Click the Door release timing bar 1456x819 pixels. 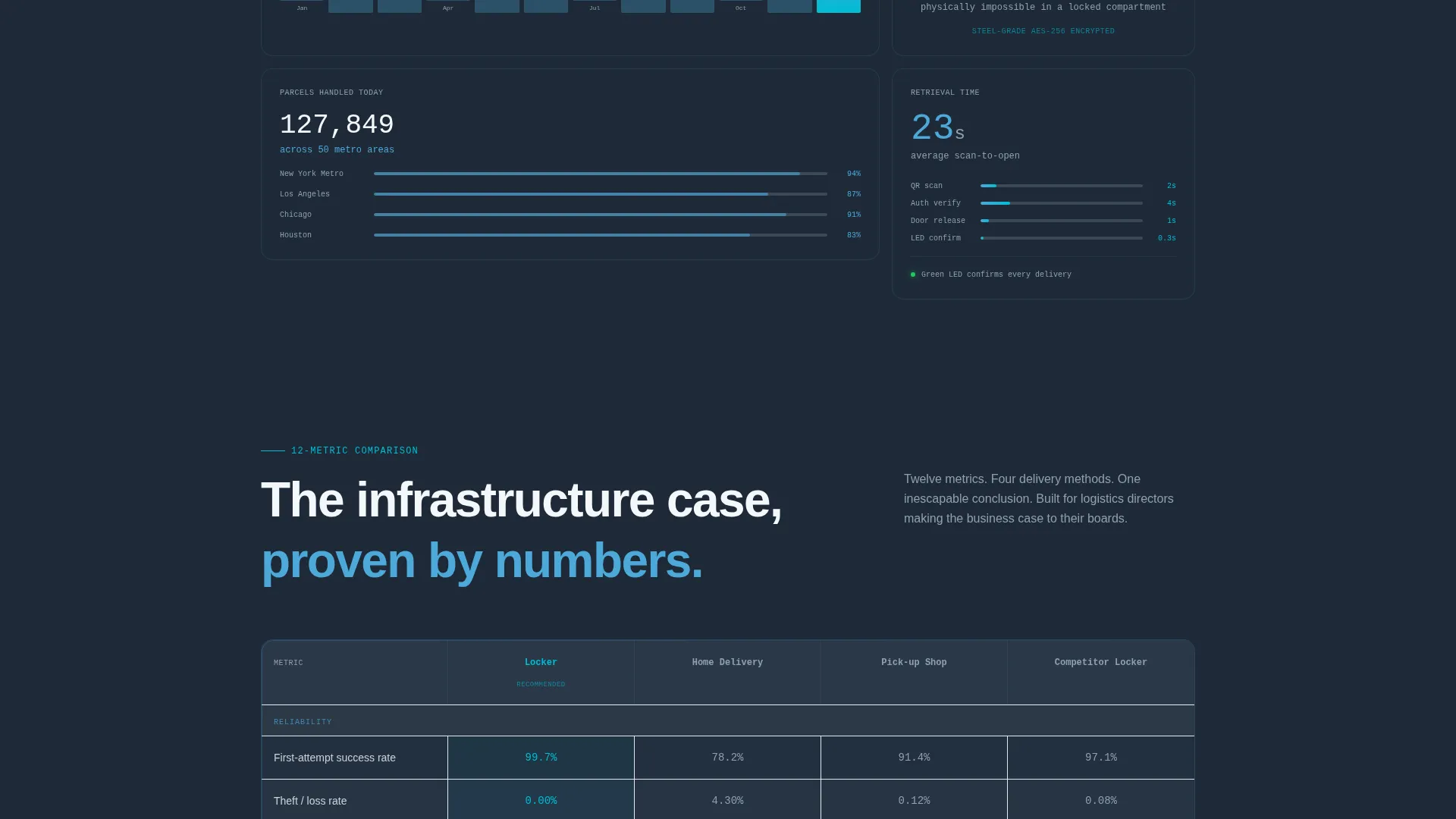coord(1062,221)
